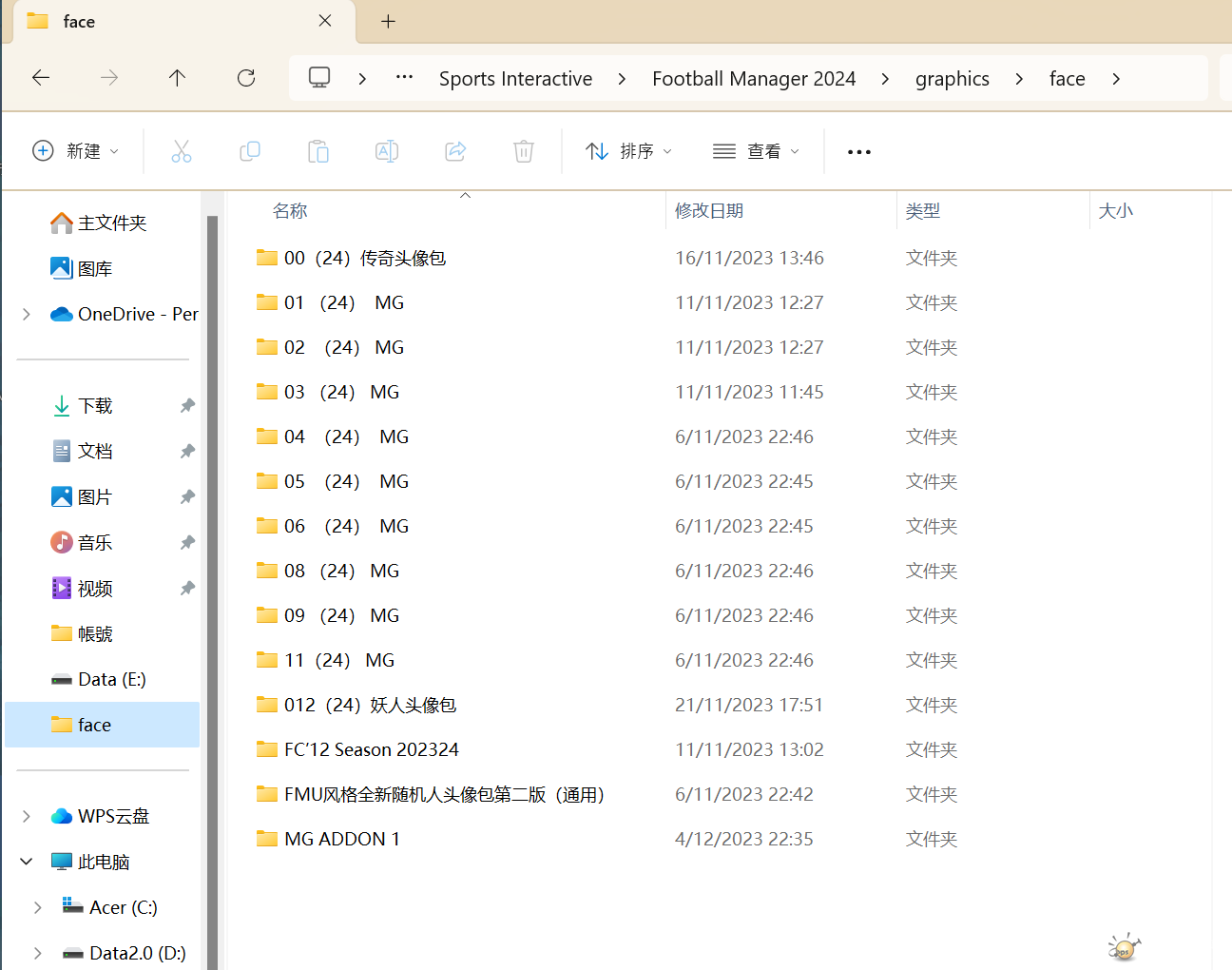Image resolution: width=1232 pixels, height=970 pixels.
Task: Open 图片 quick access folder
Action: (x=82, y=496)
